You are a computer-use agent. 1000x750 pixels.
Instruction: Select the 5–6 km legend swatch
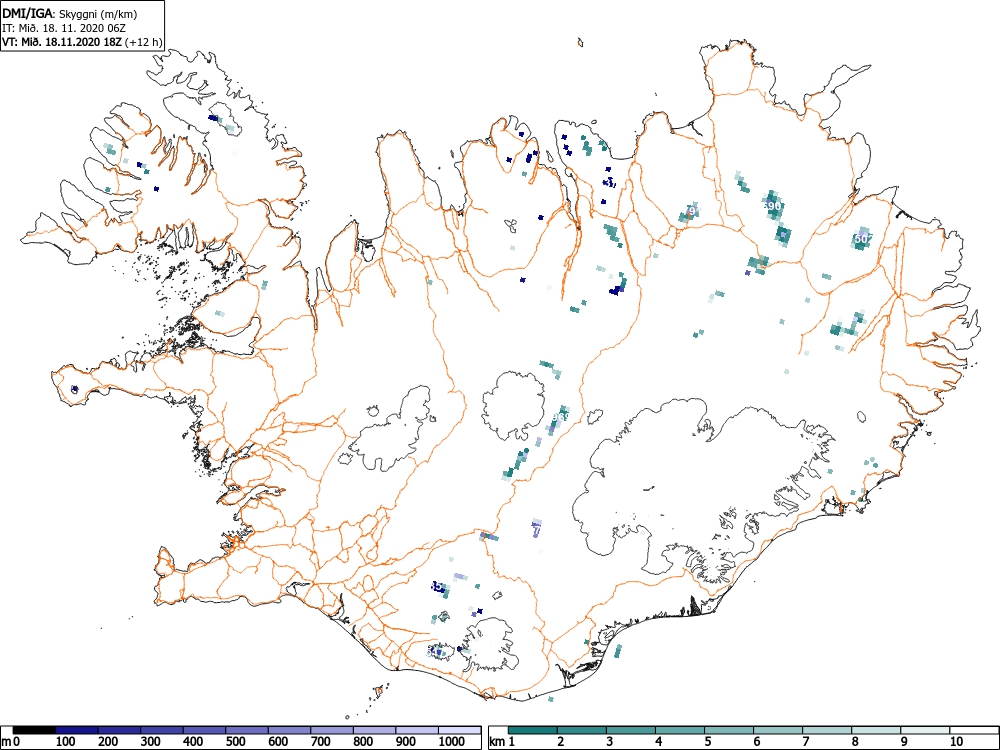[x=729, y=730]
